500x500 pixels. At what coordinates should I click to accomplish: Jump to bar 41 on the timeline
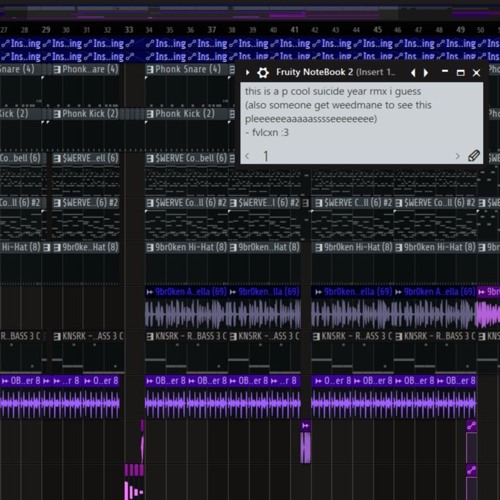click(294, 30)
